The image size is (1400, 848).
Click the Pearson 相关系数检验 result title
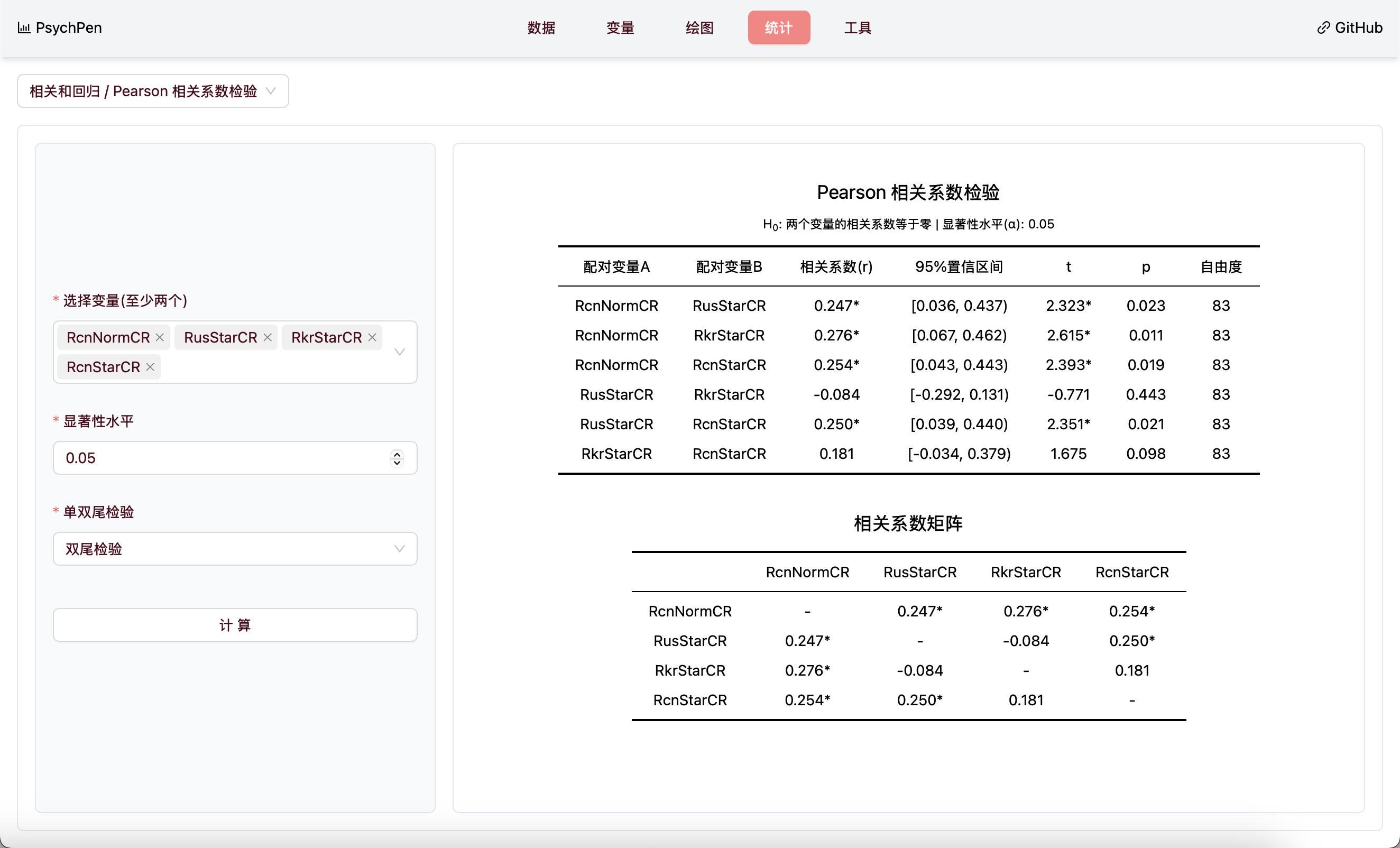coord(908,192)
